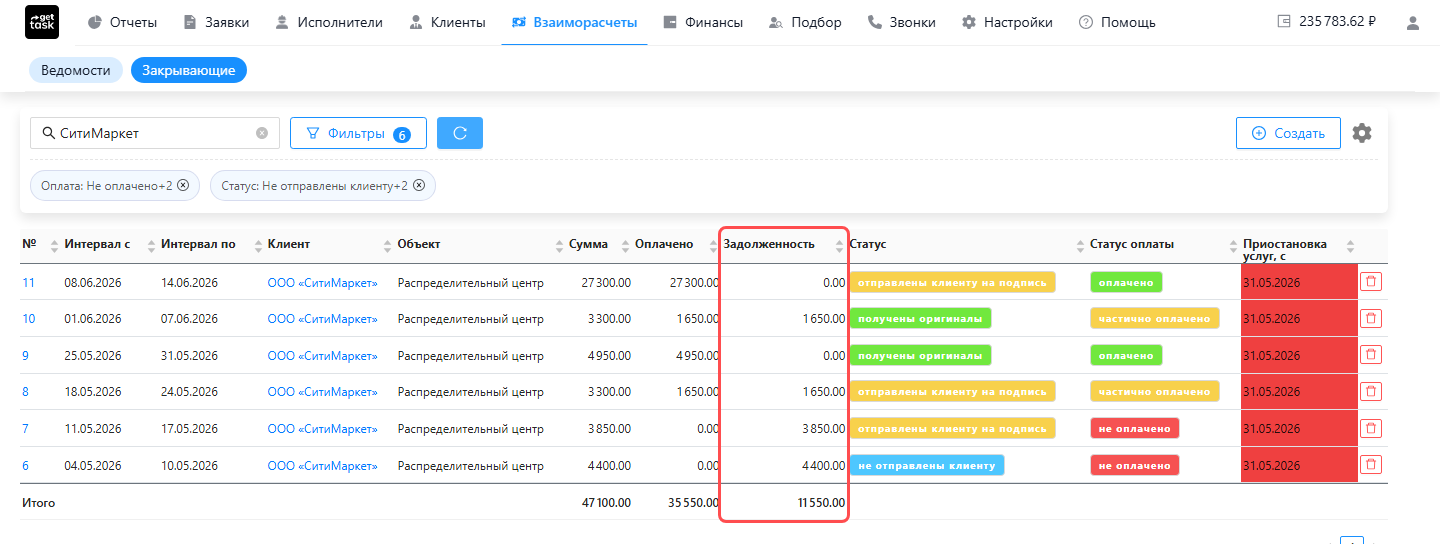Image resolution: width=1440 pixels, height=544 pixels.
Task: Open the Подбор section
Action: click(x=805, y=22)
